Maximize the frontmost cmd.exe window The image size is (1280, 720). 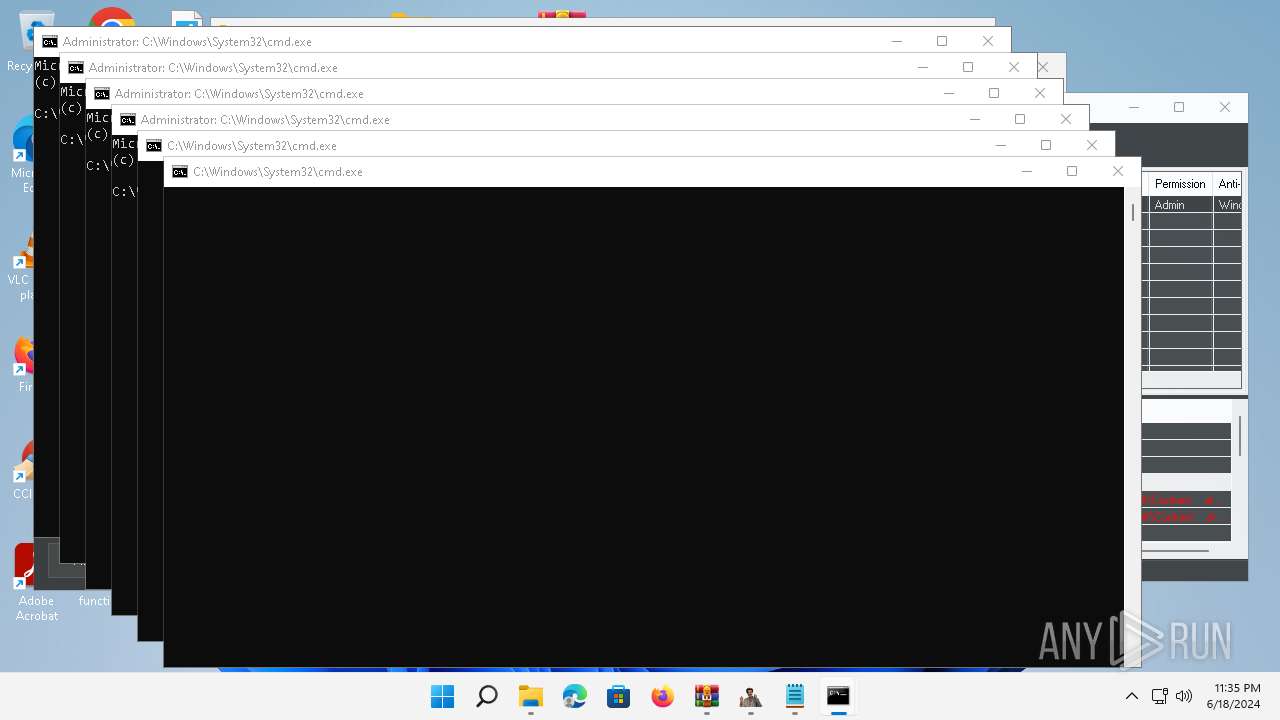pyautogui.click(x=1072, y=171)
